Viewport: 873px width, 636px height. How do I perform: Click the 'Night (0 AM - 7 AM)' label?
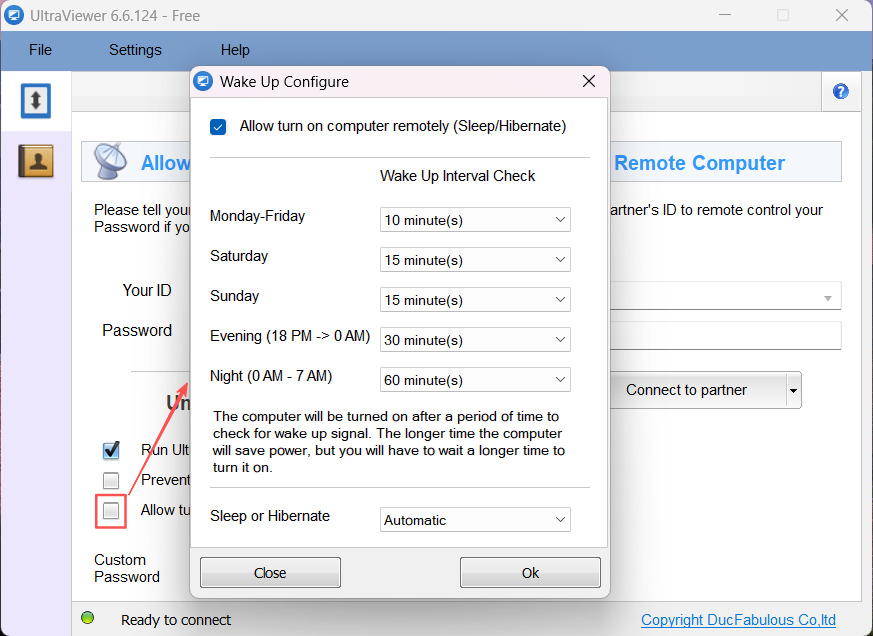coord(271,376)
